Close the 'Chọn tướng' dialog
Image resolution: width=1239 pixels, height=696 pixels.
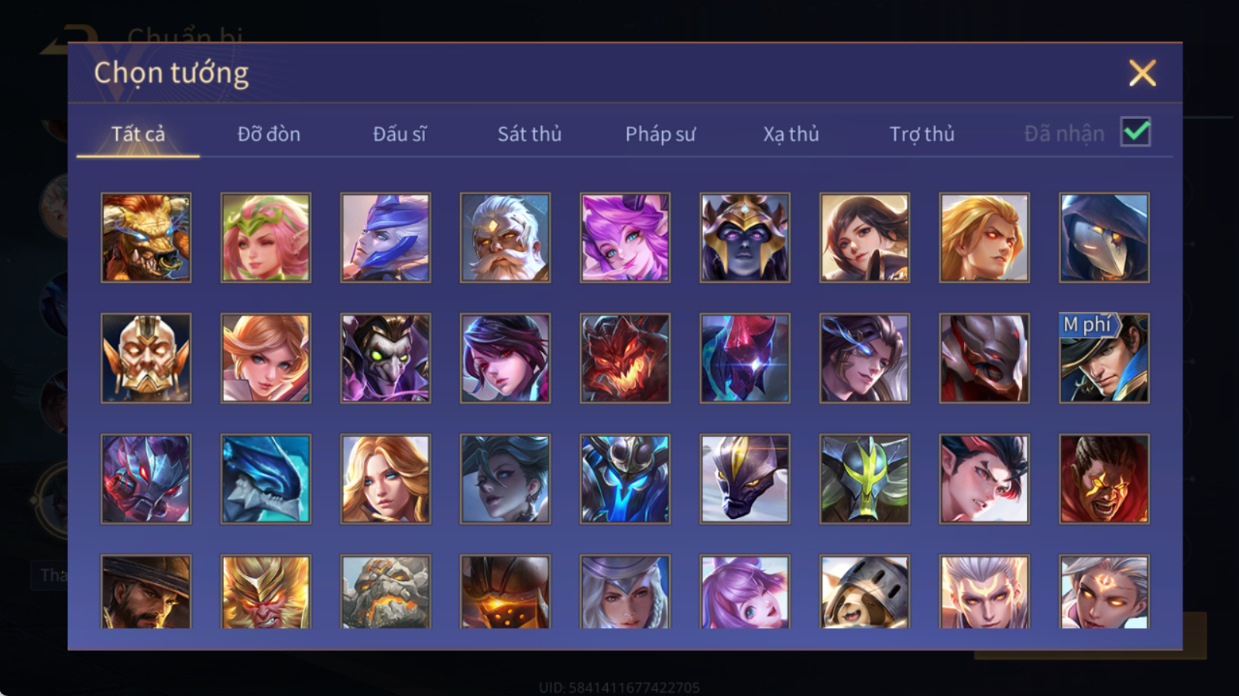click(x=1142, y=73)
